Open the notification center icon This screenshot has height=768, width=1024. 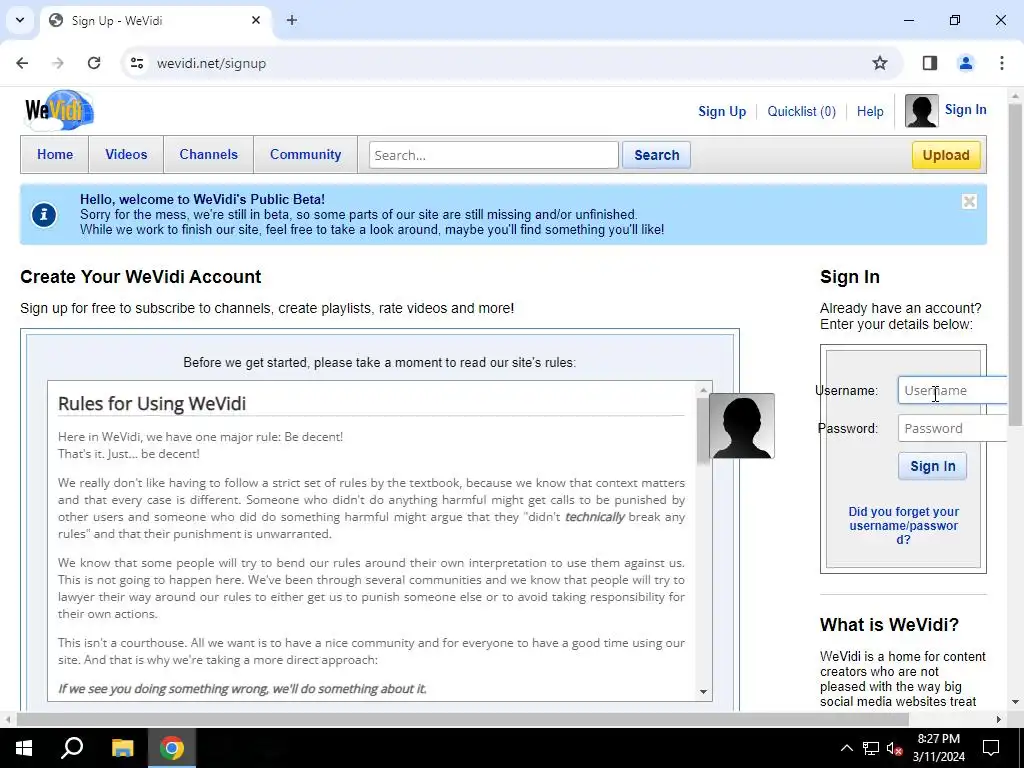pos(991,748)
